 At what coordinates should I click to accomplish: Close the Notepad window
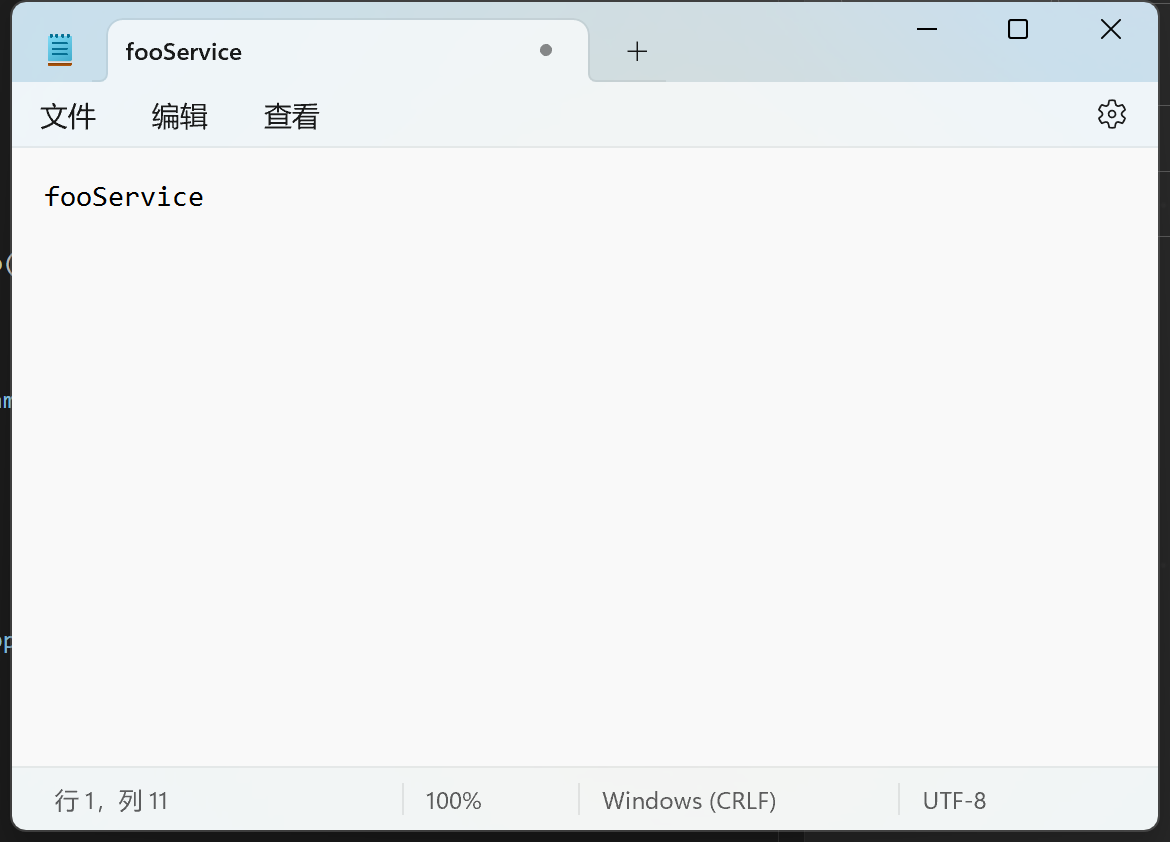point(1110,30)
